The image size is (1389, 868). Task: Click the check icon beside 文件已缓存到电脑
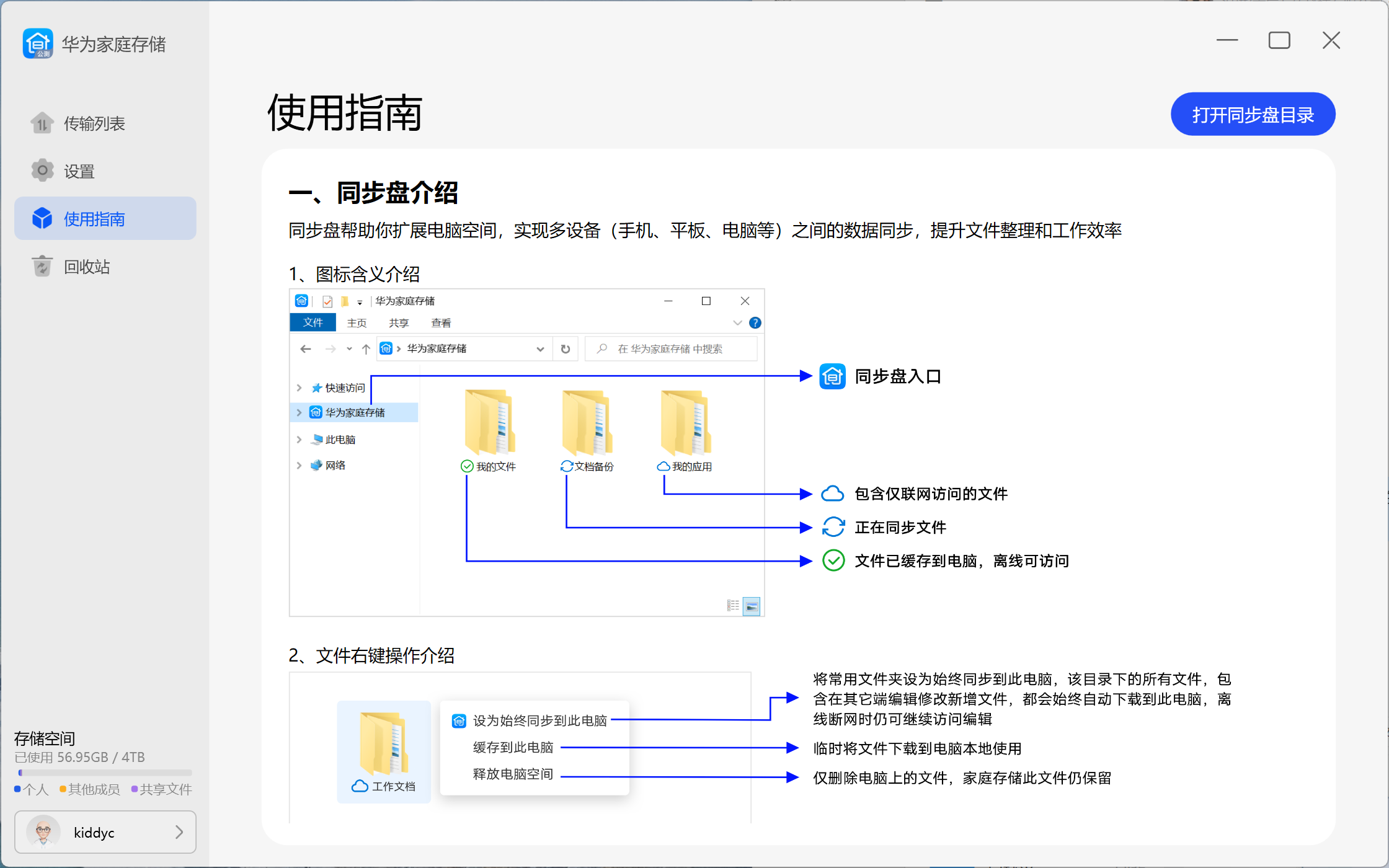pos(833,560)
